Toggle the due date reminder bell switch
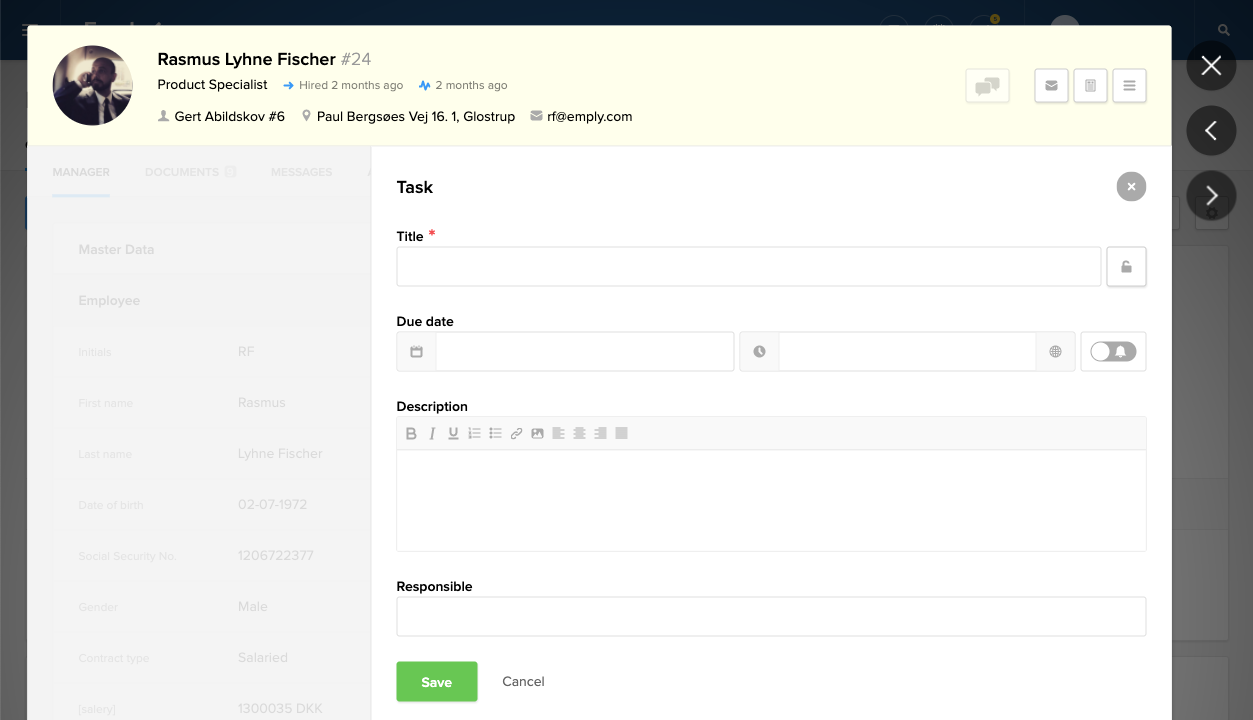The width and height of the screenshot is (1253, 720). tap(1113, 352)
